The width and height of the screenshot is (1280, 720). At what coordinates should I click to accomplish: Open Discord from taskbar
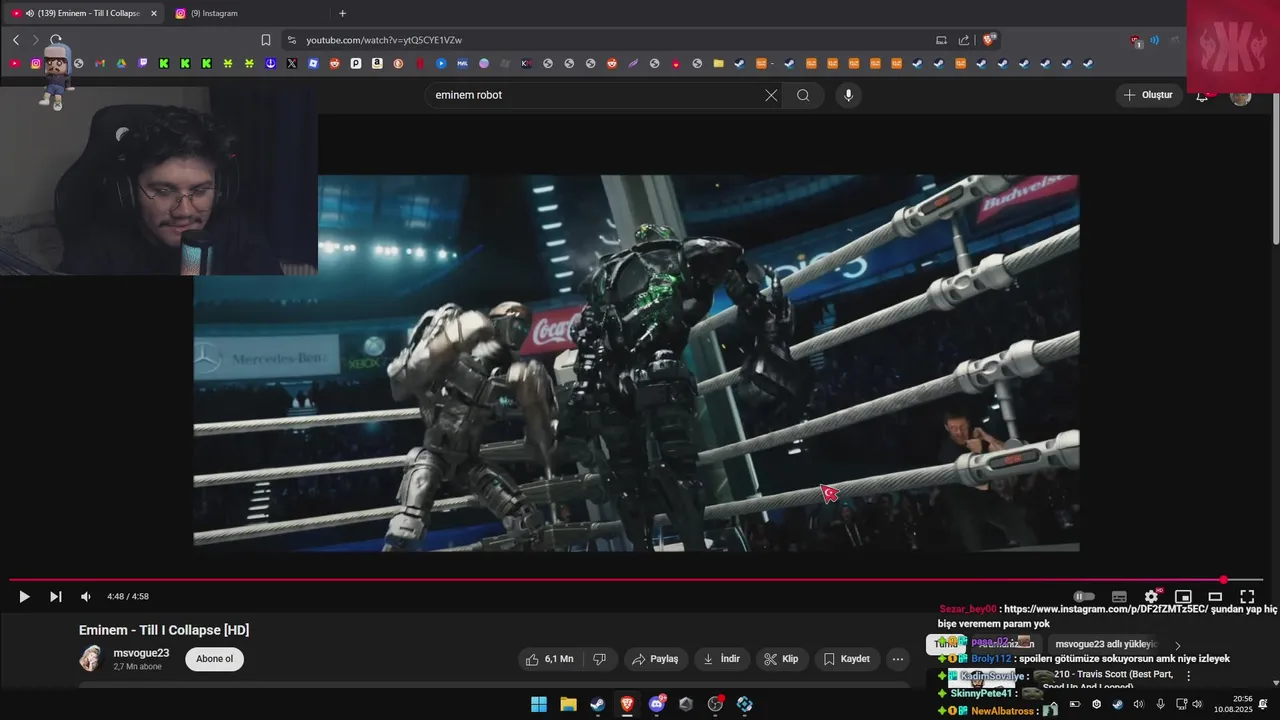(x=657, y=704)
